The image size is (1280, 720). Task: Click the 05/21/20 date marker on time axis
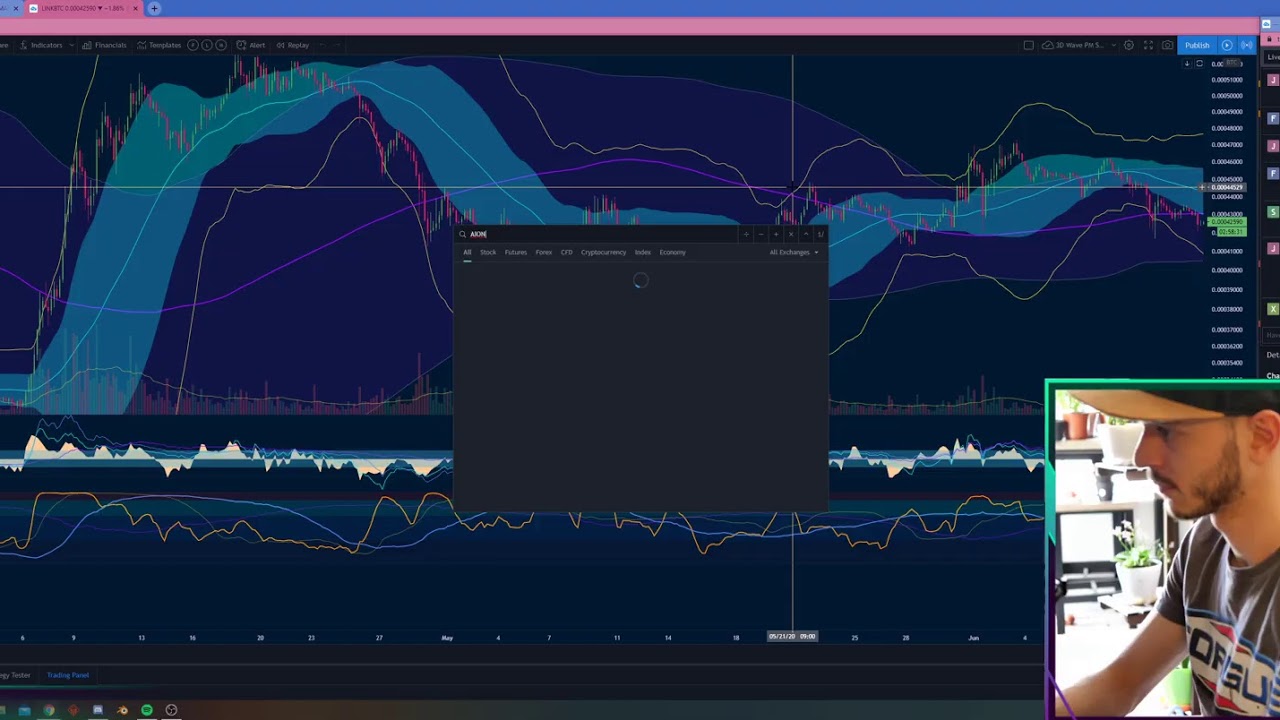click(x=792, y=636)
